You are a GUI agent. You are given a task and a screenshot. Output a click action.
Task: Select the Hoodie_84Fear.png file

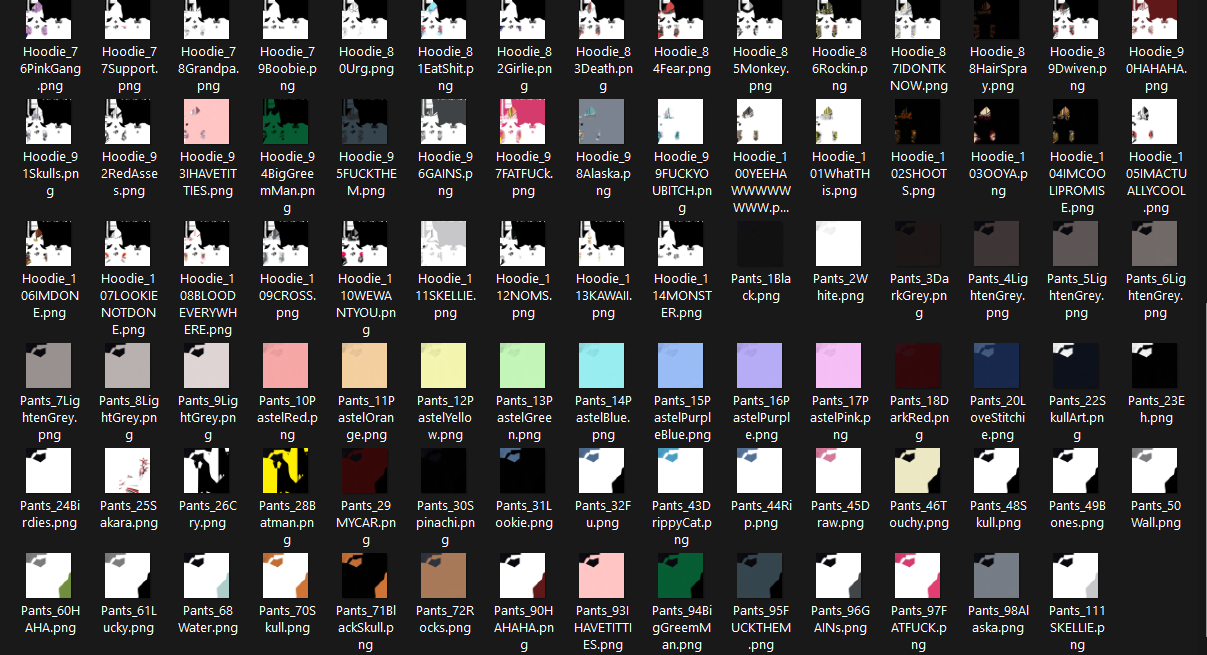point(680,40)
